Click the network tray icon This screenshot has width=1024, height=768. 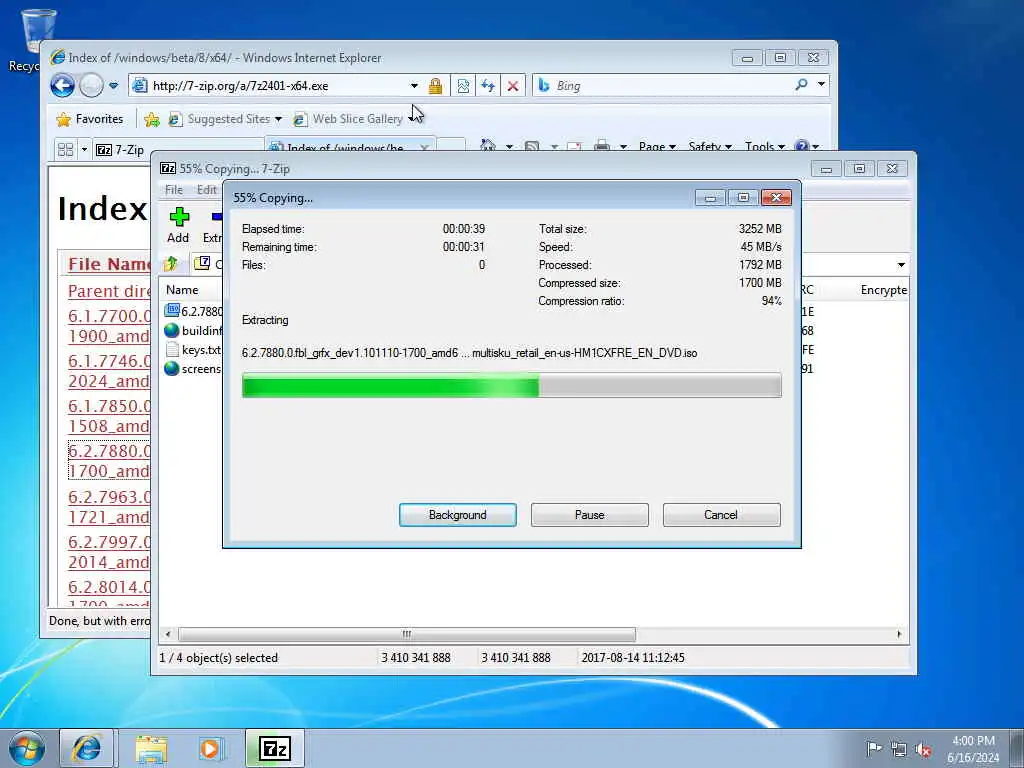pyautogui.click(x=899, y=749)
